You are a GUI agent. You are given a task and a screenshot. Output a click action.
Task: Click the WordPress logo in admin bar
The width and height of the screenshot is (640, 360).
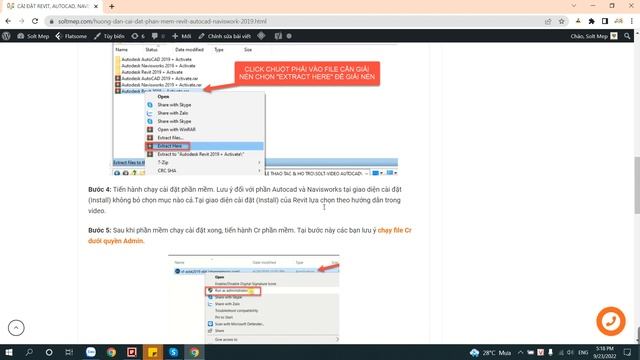click(6, 36)
